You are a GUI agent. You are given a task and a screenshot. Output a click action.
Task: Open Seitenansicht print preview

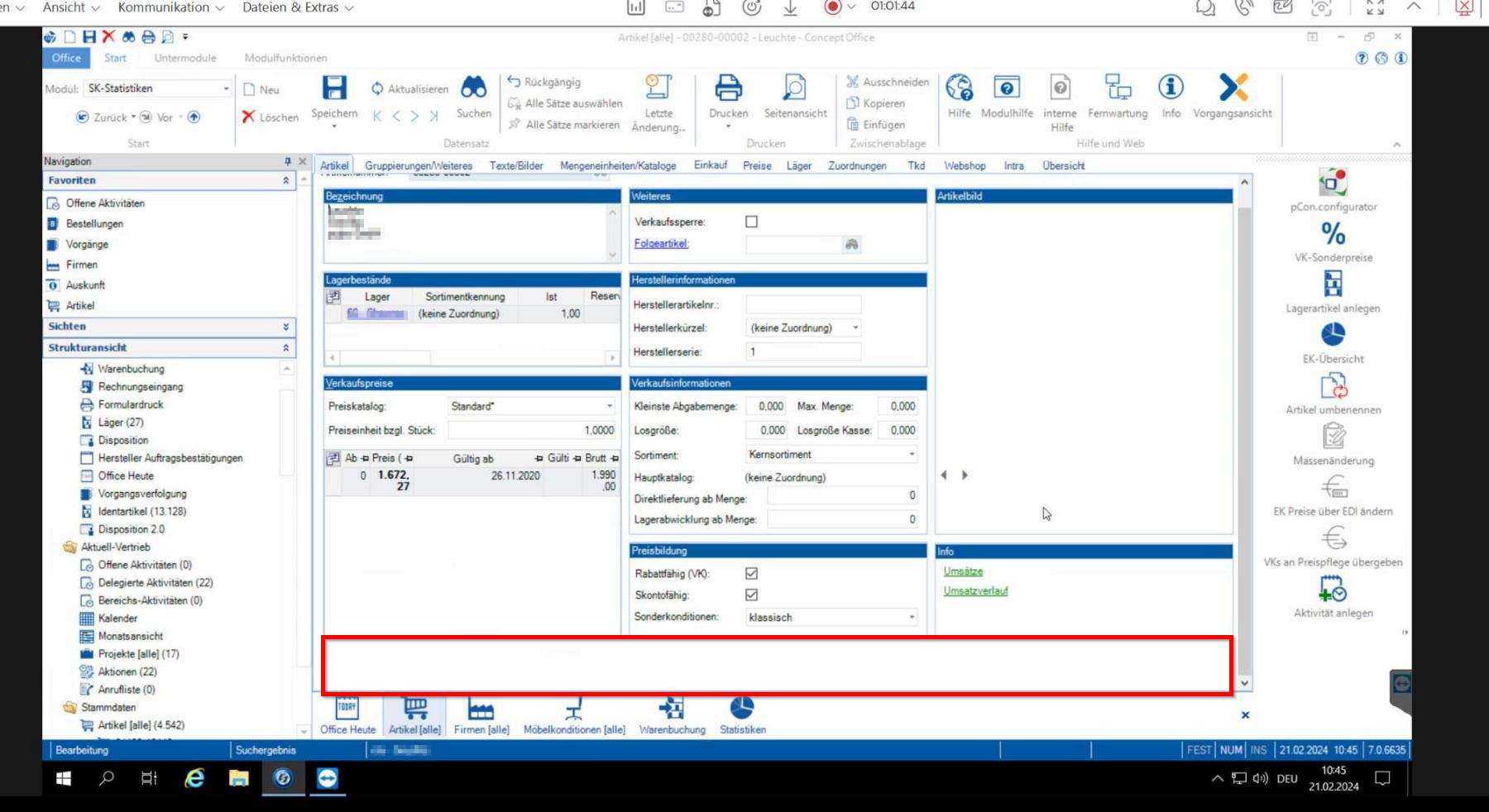(x=794, y=88)
